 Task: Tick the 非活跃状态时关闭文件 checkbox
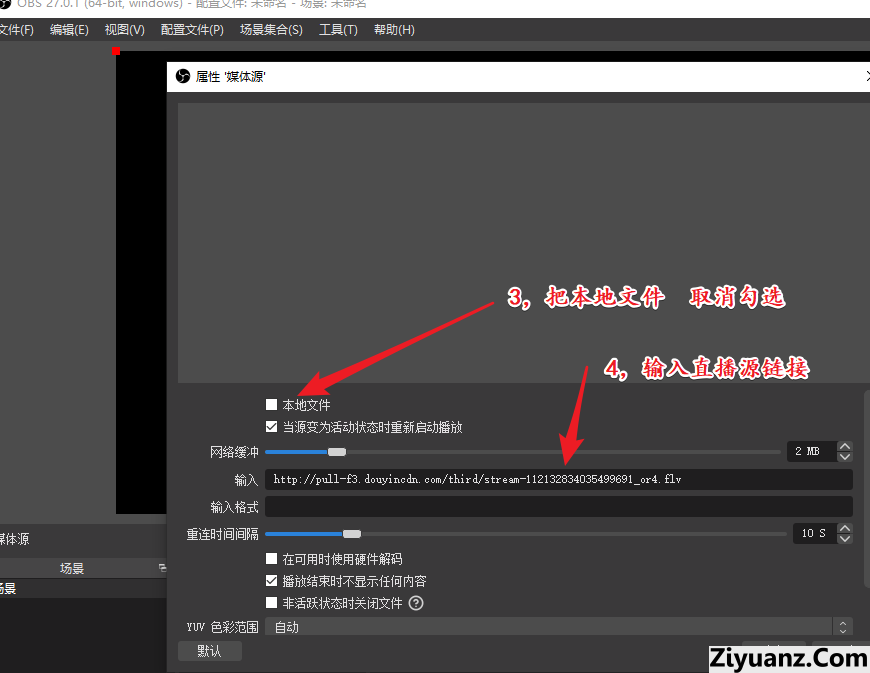point(271,603)
